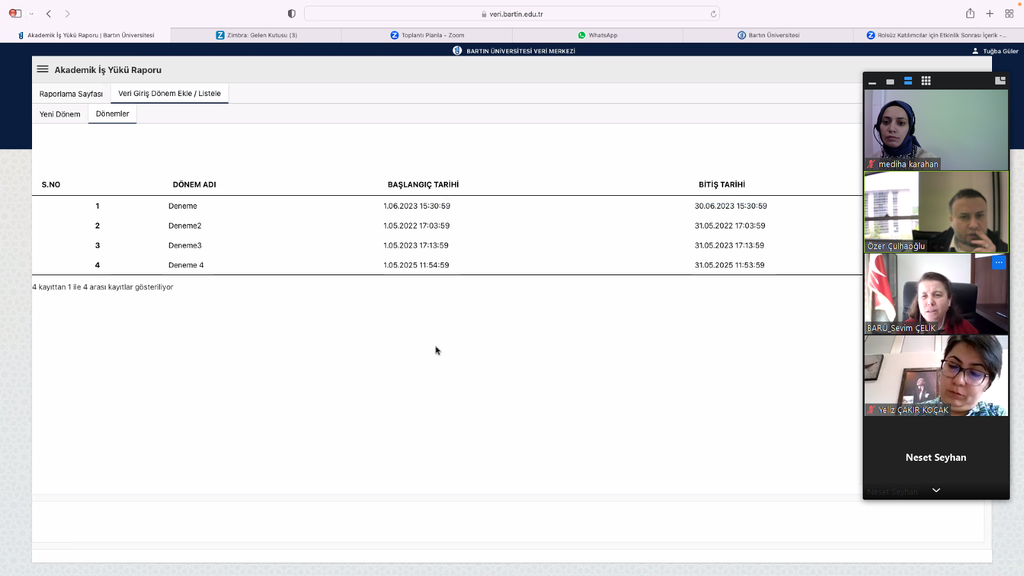Open the Raporlama Sayfası tab
Screen dimensions: 1024x576
click(x=71, y=94)
